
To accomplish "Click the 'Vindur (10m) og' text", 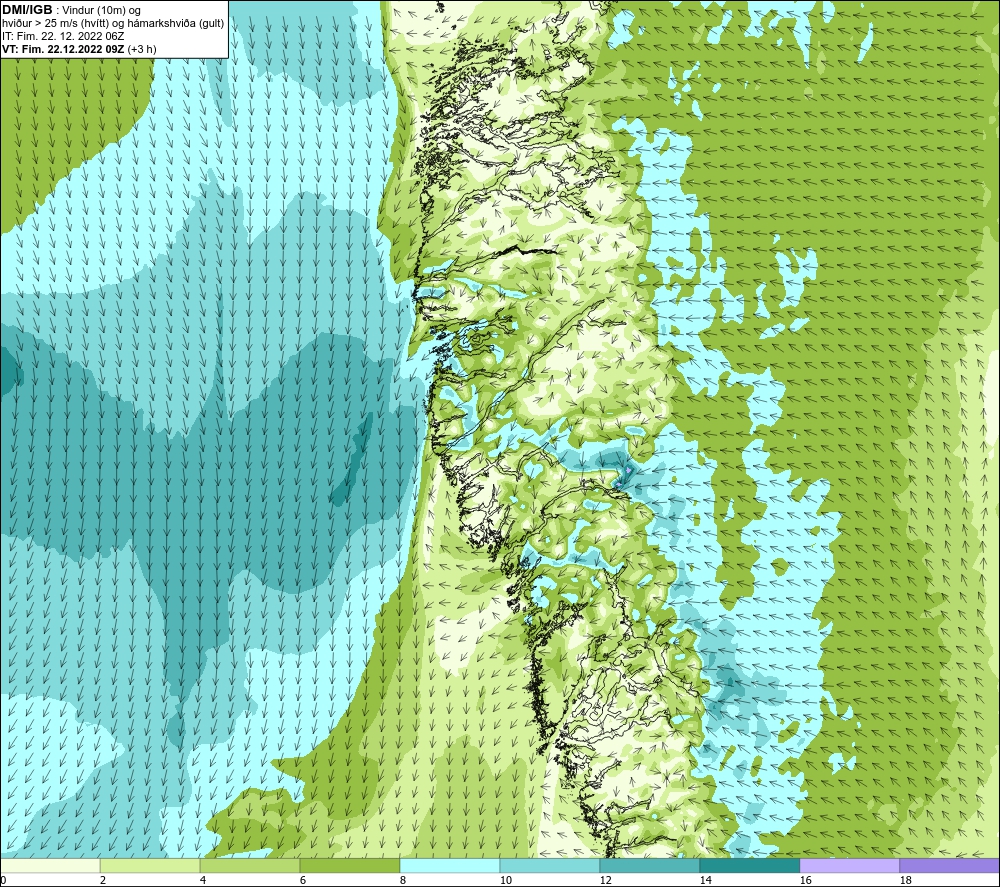I will tap(103, 11).
